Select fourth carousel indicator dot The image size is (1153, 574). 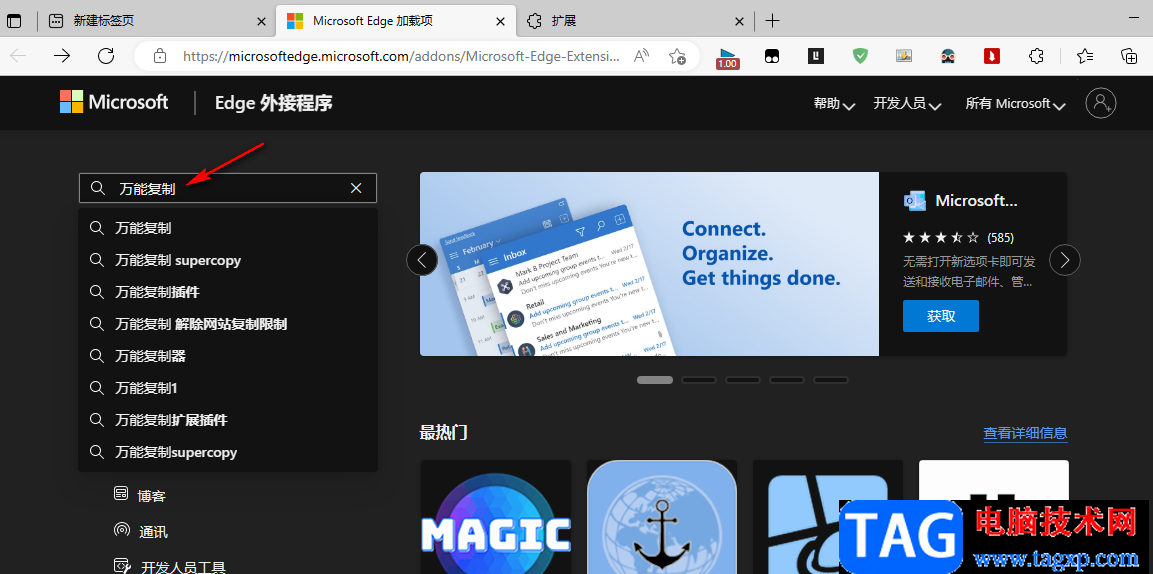point(787,380)
